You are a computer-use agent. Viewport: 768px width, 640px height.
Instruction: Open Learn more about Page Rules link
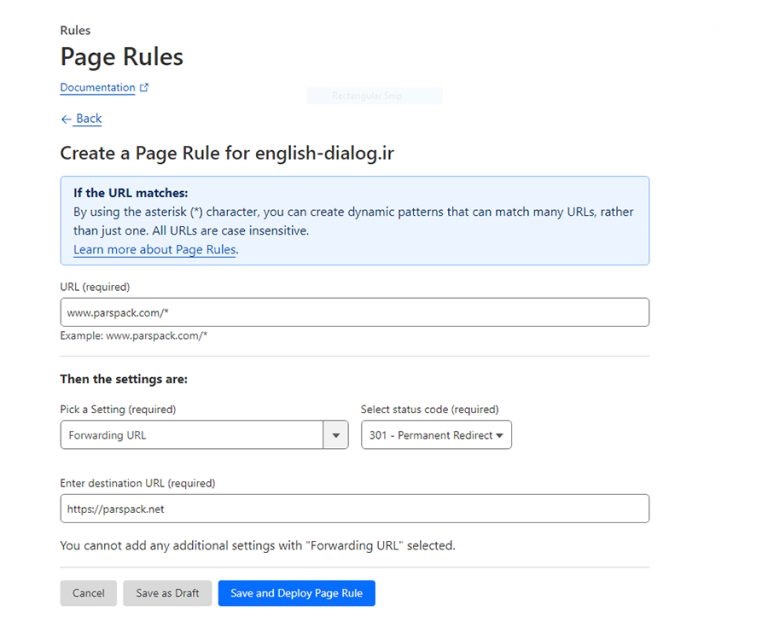click(155, 250)
